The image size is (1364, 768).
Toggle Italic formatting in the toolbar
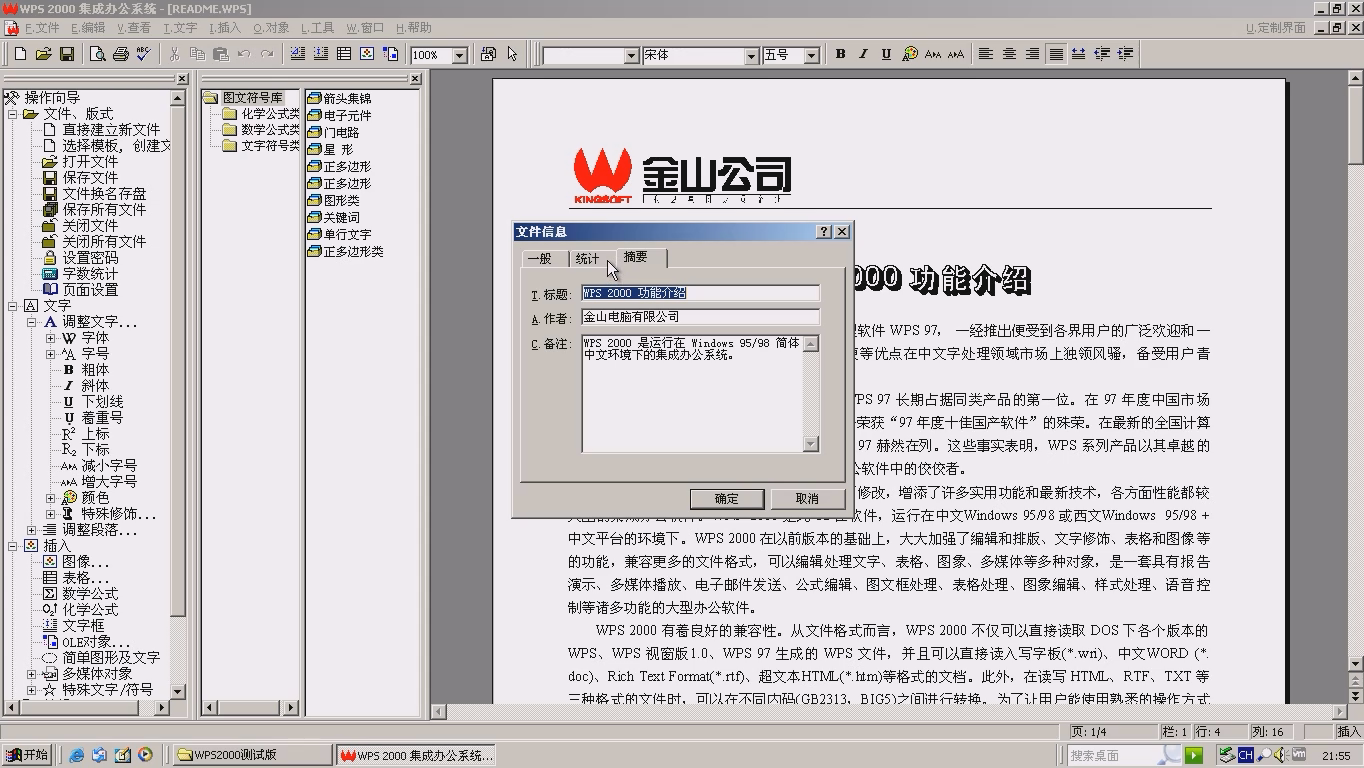click(x=863, y=54)
